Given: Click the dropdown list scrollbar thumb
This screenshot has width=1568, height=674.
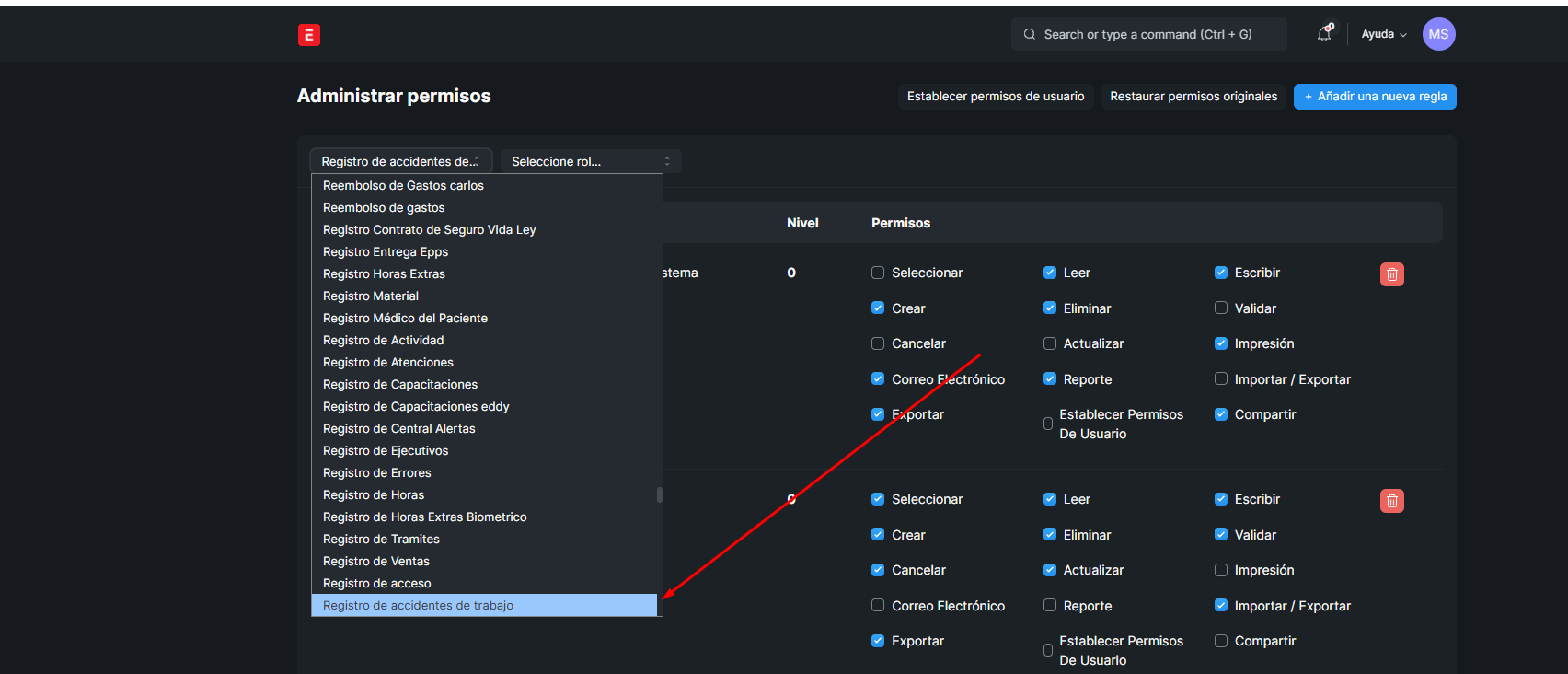Looking at the screenshot, I should tap(660, 495).
